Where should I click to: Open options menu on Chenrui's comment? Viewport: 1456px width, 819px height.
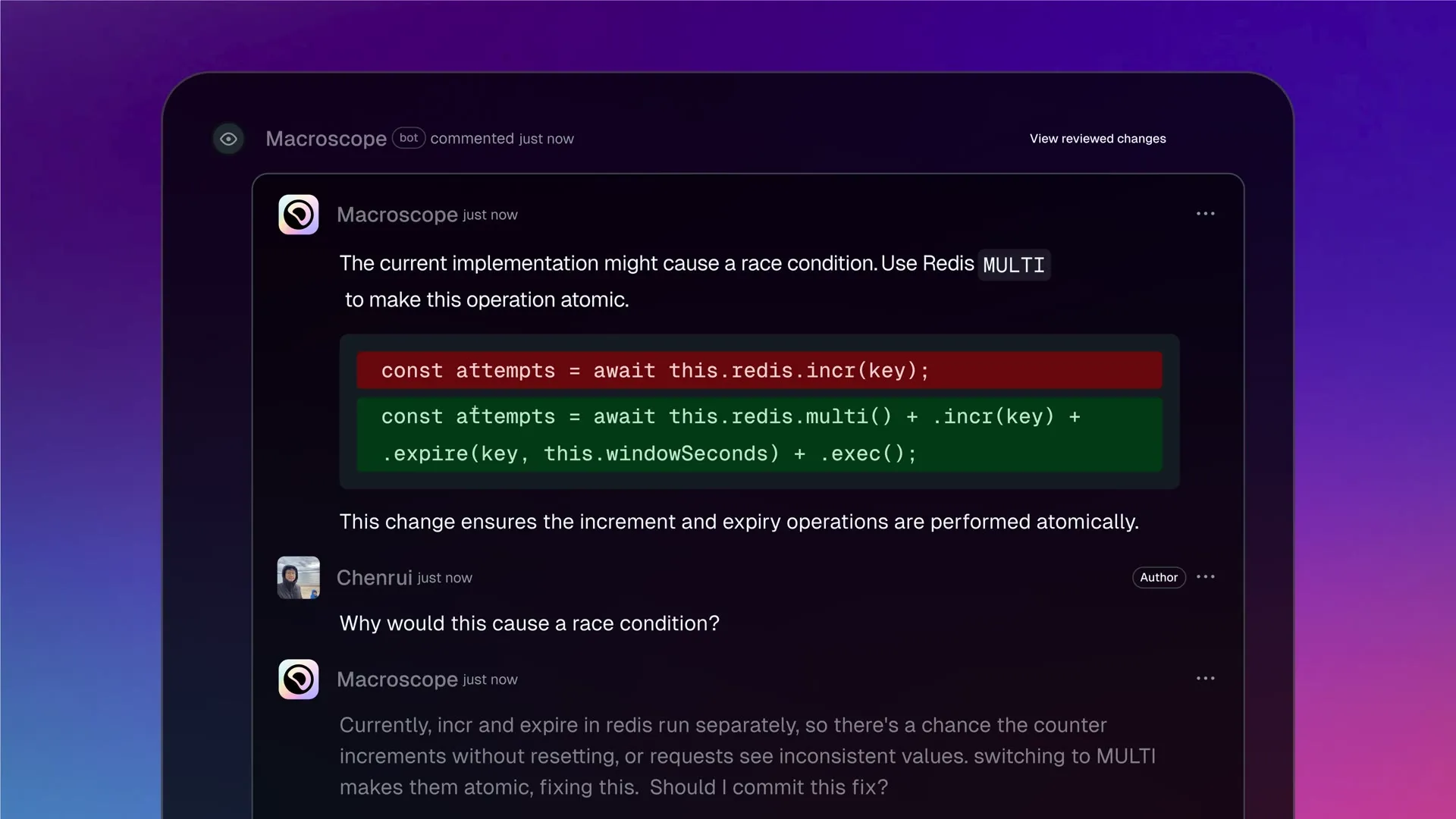(1206, 576)
